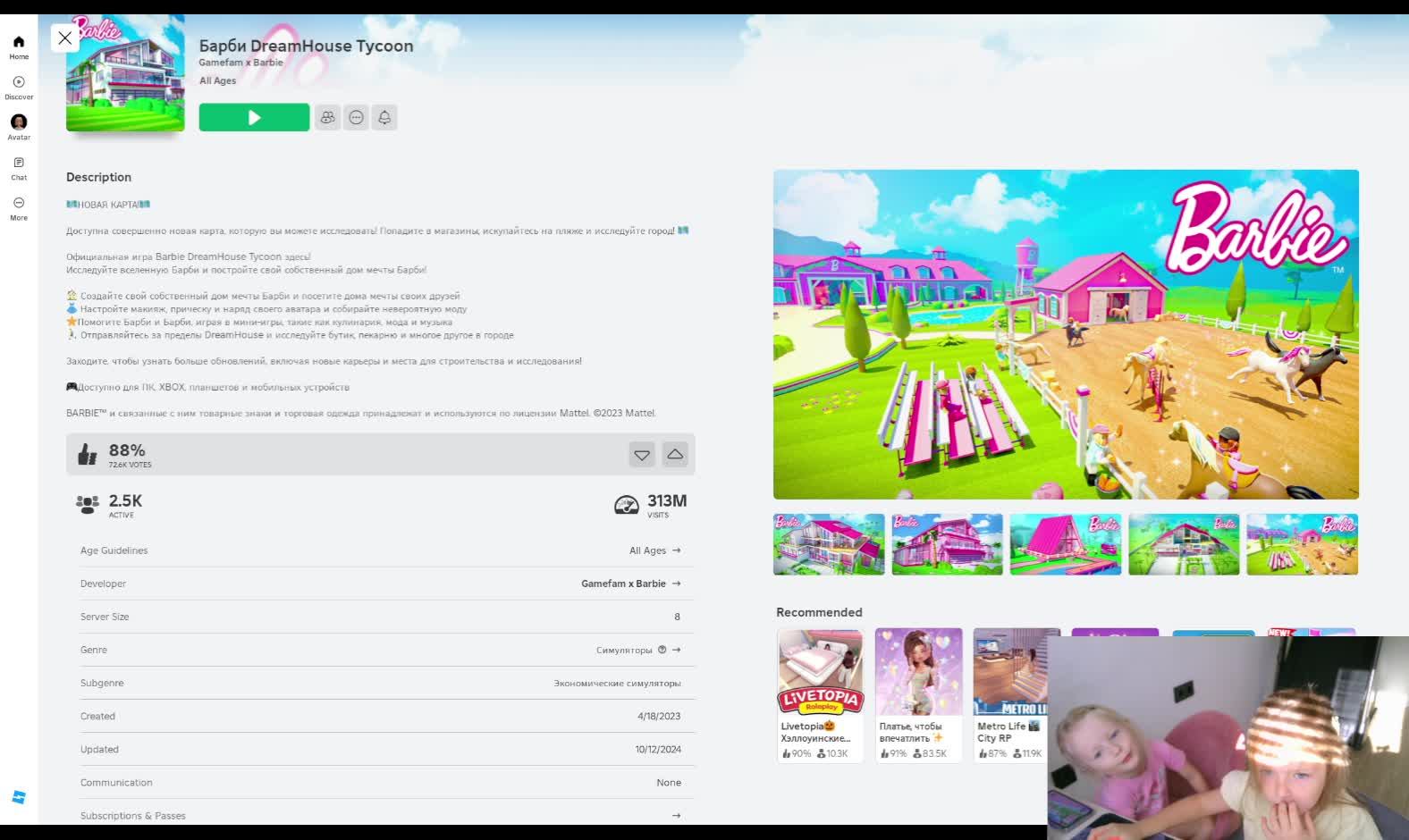Open the Avatar sidebar item

(x=19, y=127)
